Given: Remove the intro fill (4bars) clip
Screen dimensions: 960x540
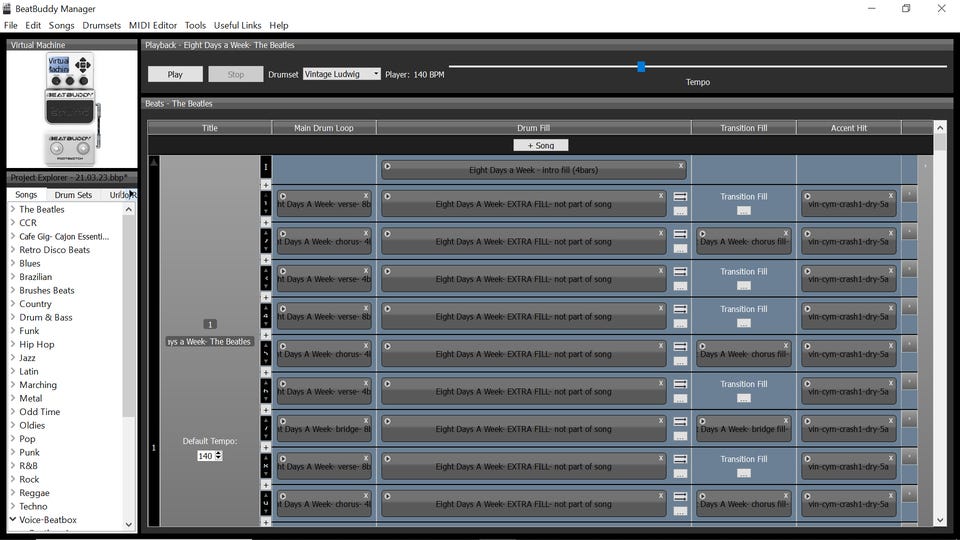Looking at the screenshot, I should point(680,165).
